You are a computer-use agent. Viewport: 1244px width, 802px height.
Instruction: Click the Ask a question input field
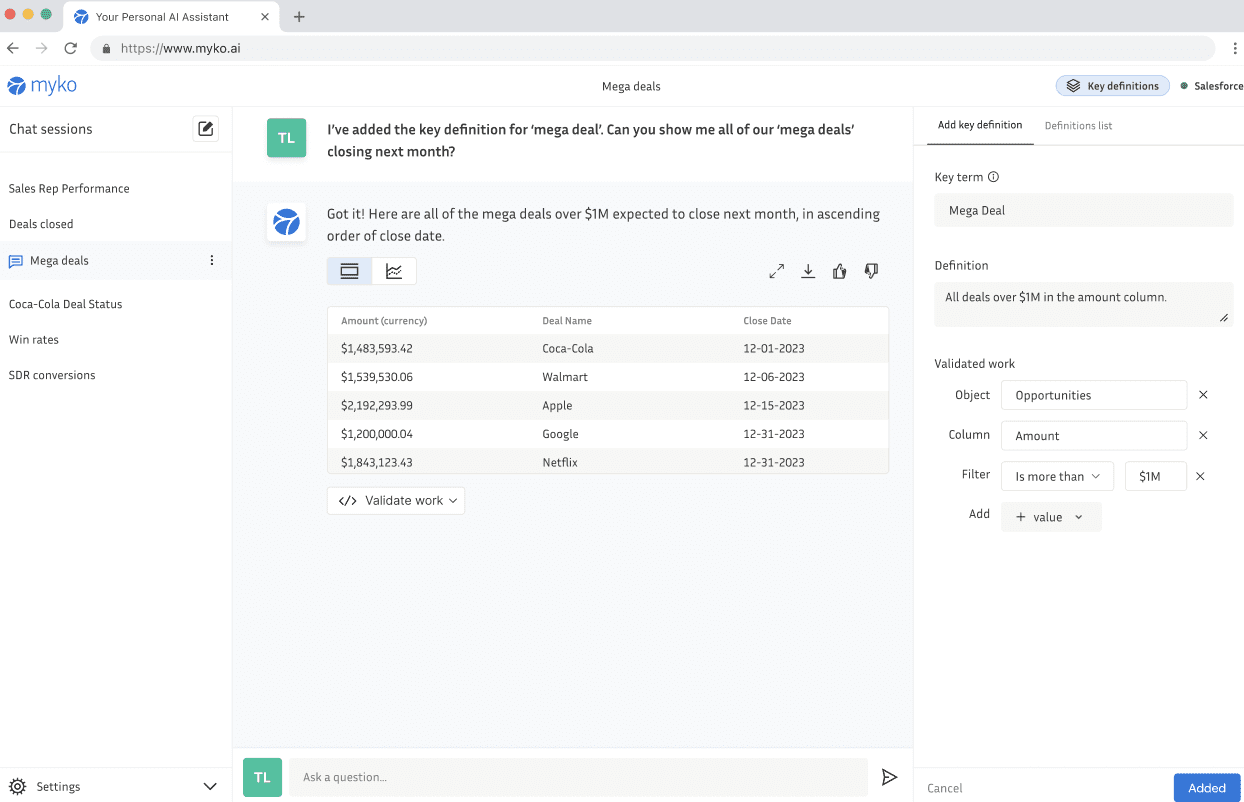click(x=578, y=777)
